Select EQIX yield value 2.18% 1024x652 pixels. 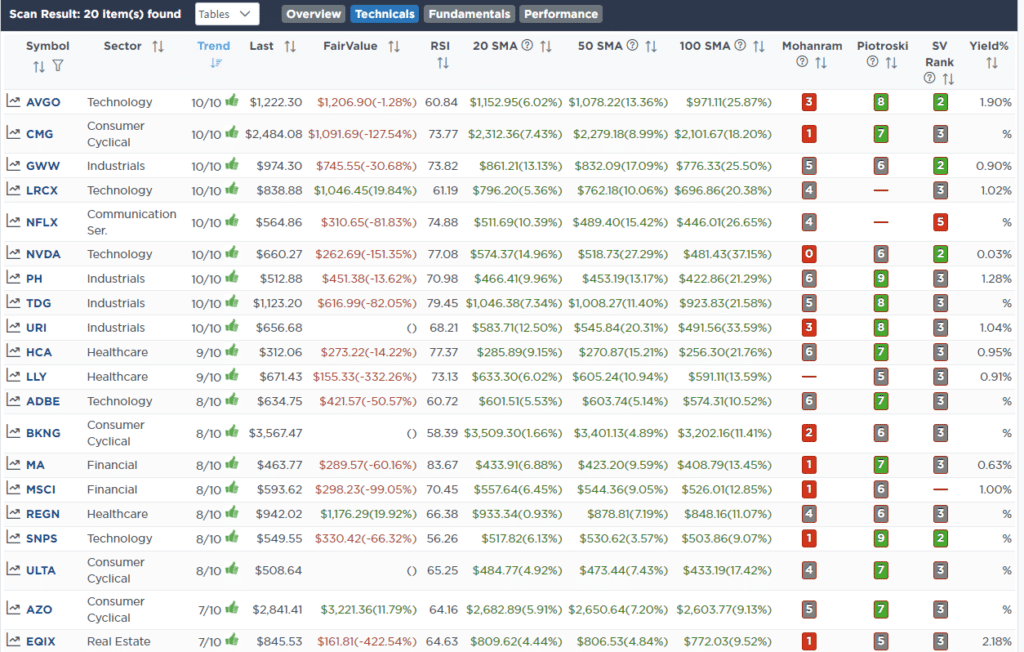point(997,642)
